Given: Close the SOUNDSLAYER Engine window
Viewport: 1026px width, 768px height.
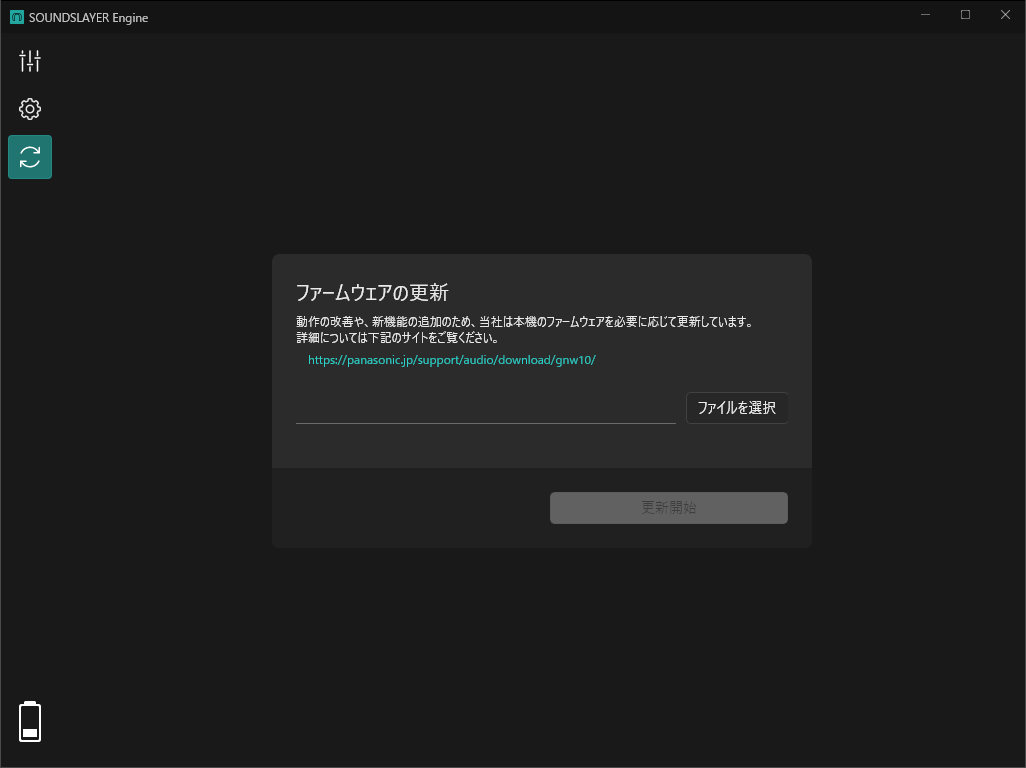Looking at the screenshot, I should (x=1005, y=15).
